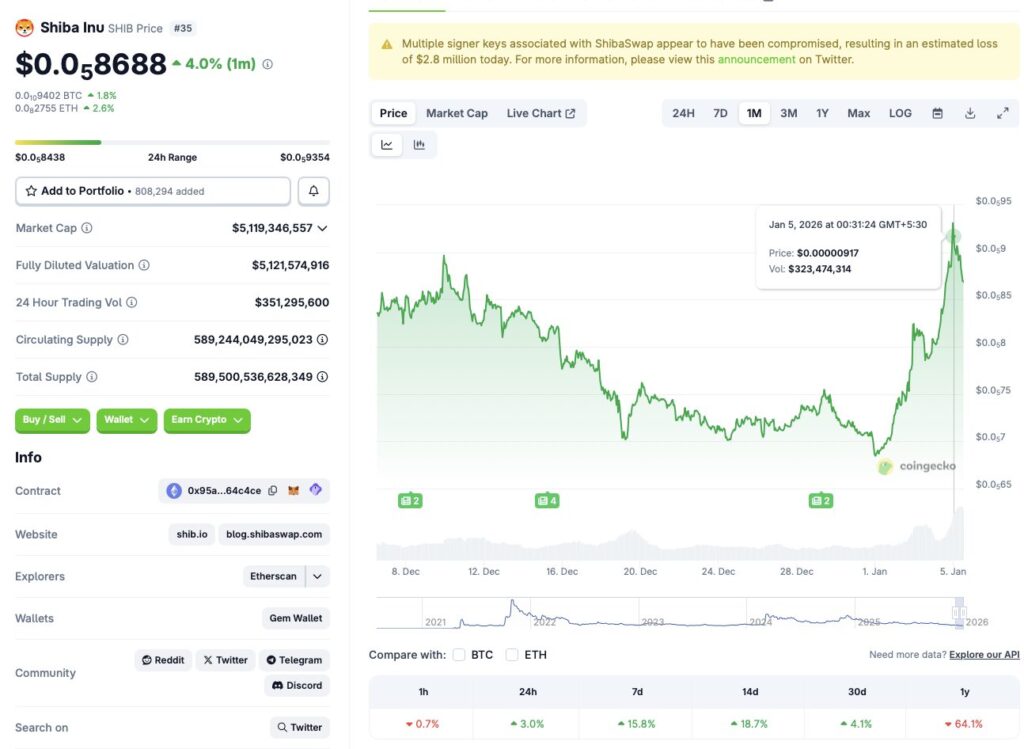
Task: Open the Buy / Sell dropdown
Action: (x=52, y=420)
